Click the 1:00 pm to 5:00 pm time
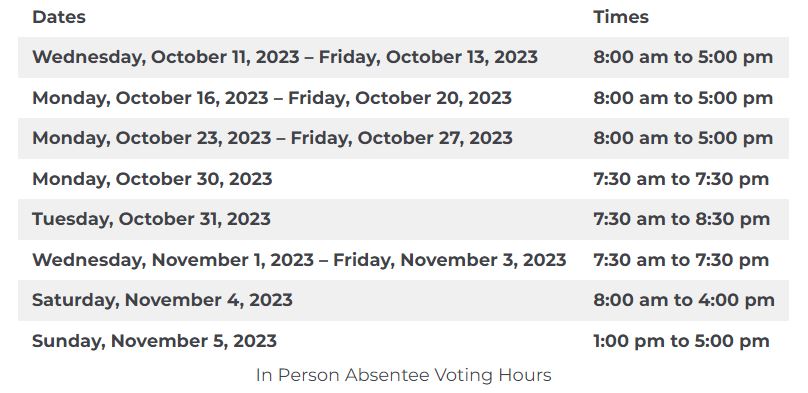Screen dimensions: 808x393 coord(681,340)
